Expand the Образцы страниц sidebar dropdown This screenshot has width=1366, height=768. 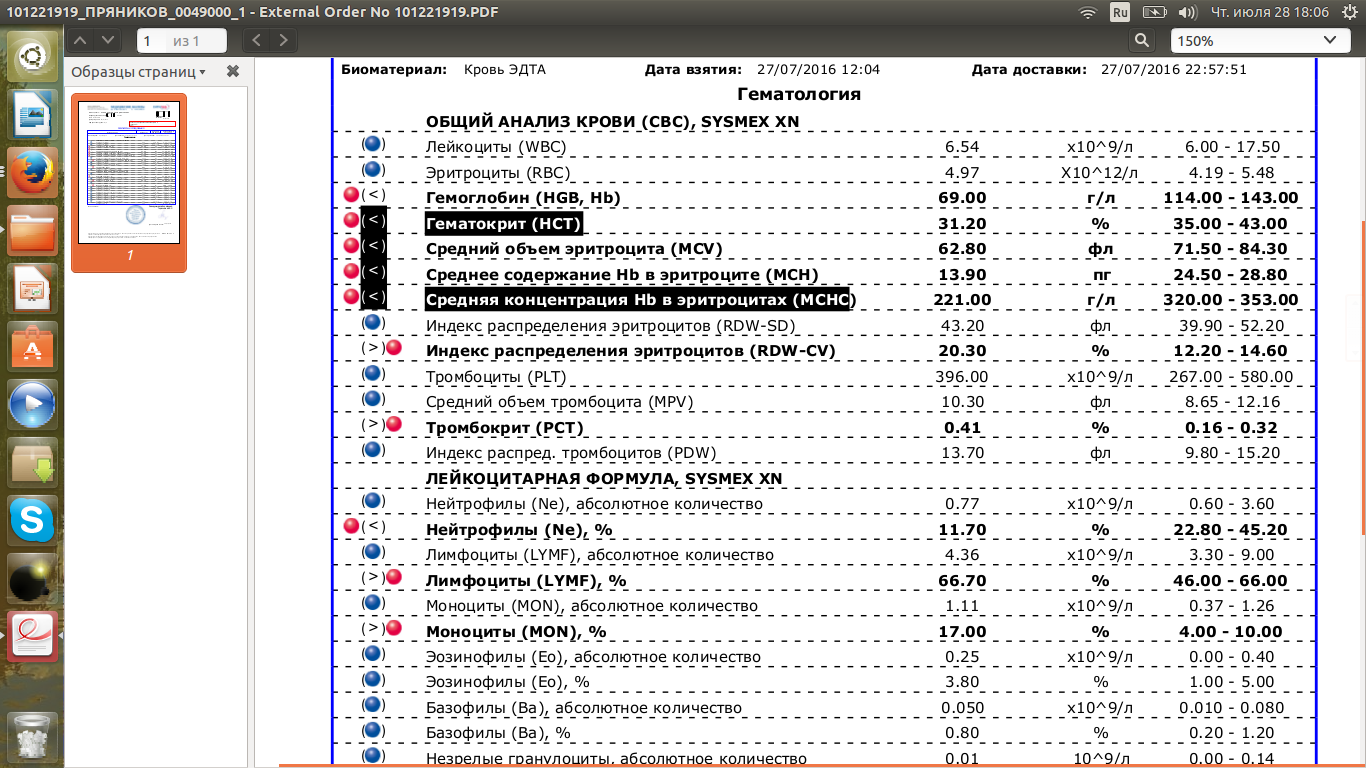pos(138,72)
